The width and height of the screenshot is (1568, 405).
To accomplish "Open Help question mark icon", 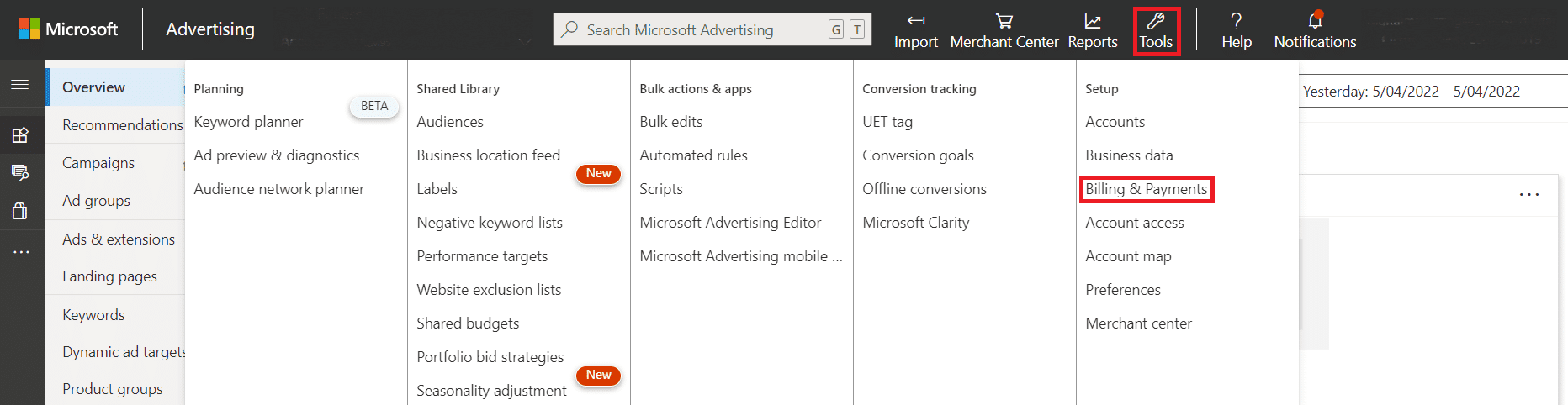I will pos(1236,21).
